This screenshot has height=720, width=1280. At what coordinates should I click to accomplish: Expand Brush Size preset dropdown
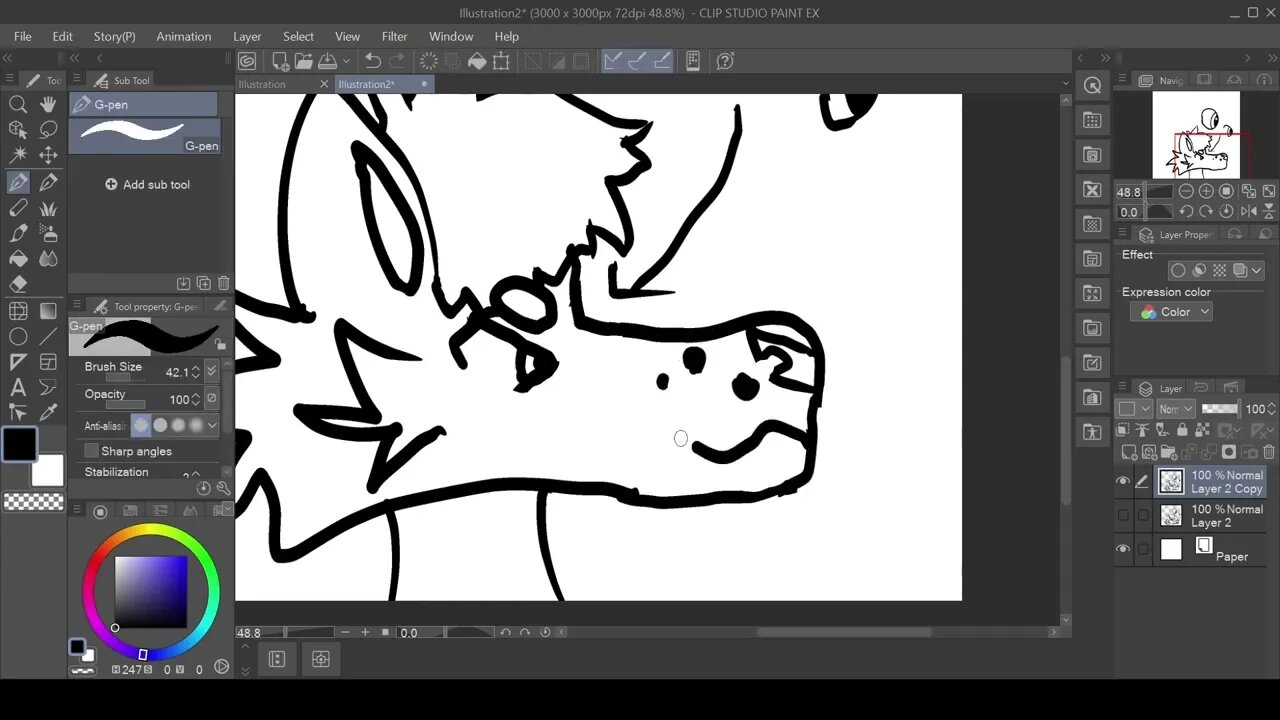pos(211,371)
